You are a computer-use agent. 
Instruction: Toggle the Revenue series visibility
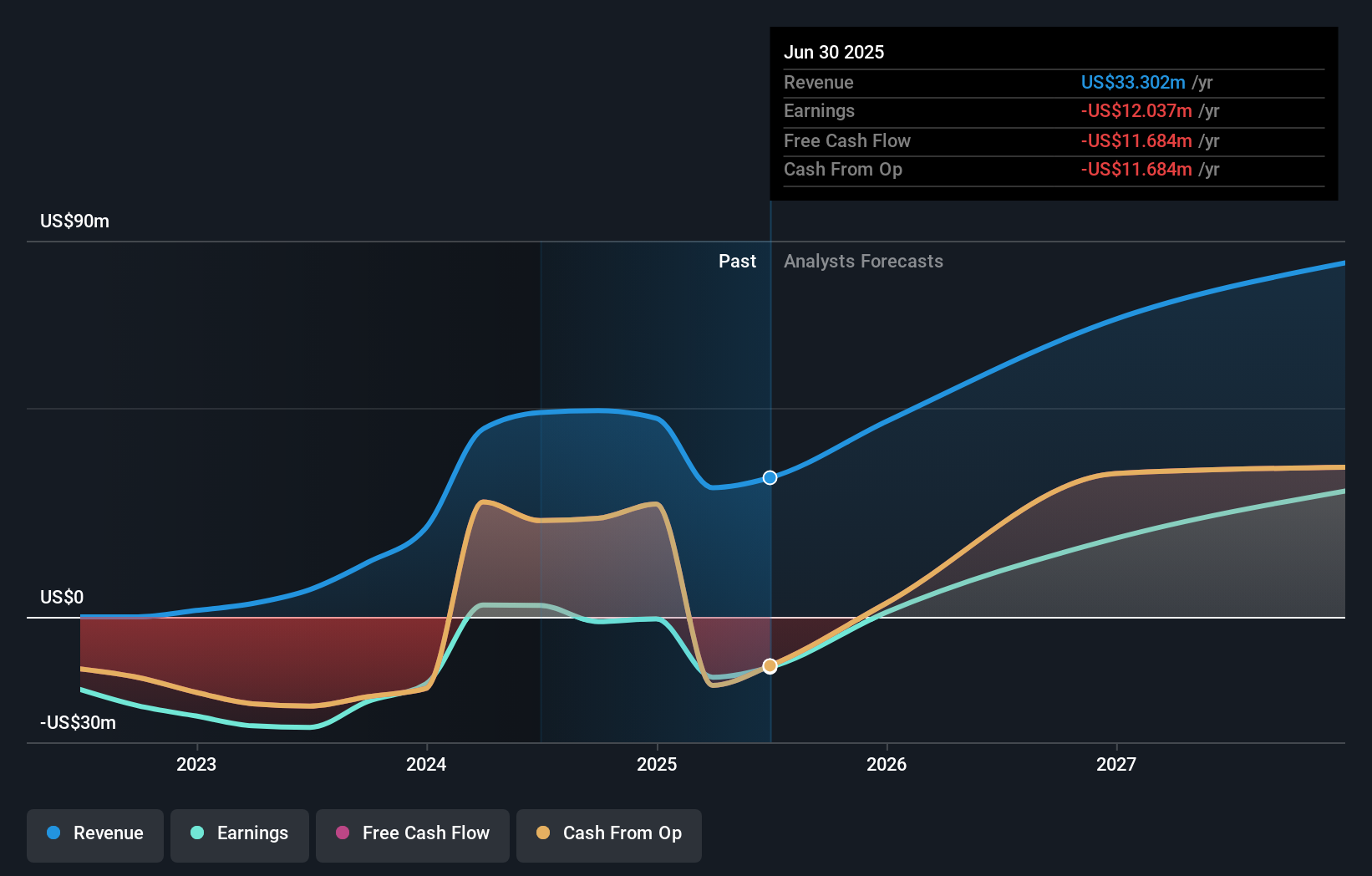[x=94, y=835]
